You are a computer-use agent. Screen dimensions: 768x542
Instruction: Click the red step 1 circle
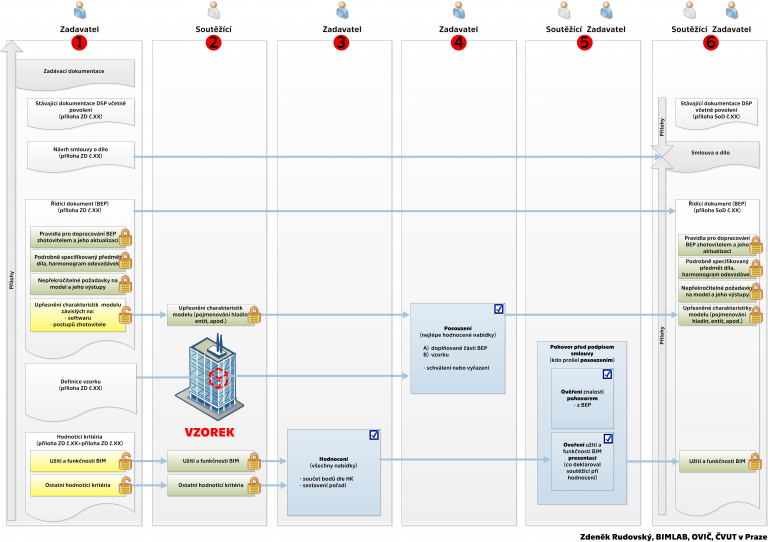79,43
